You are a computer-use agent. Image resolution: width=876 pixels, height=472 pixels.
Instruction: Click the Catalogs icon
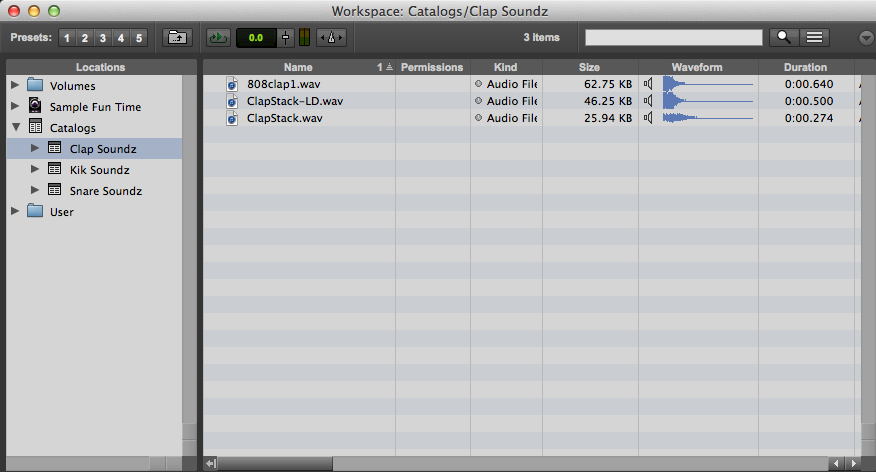[35, 127]
